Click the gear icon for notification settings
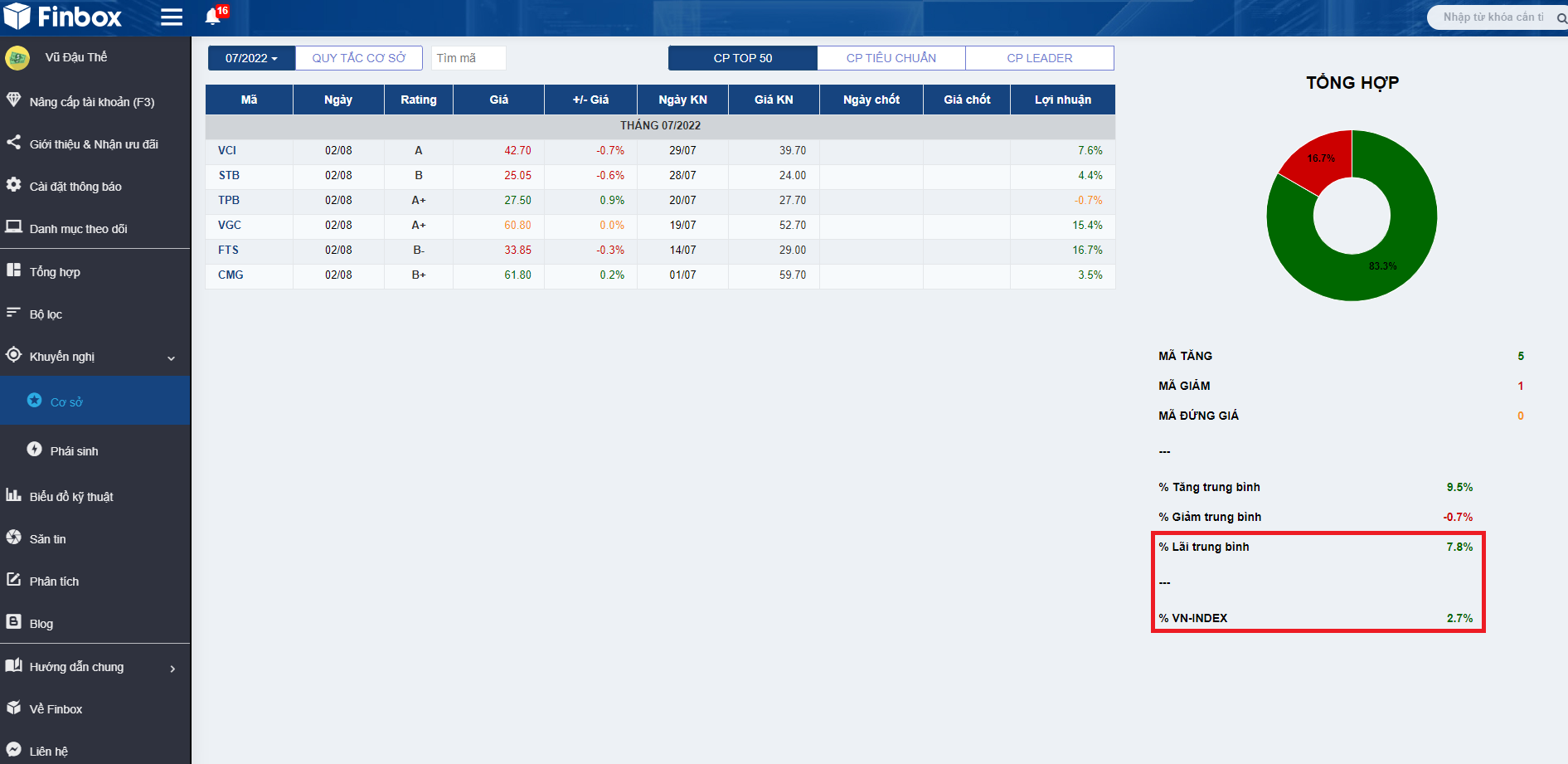 pos(13,184)
